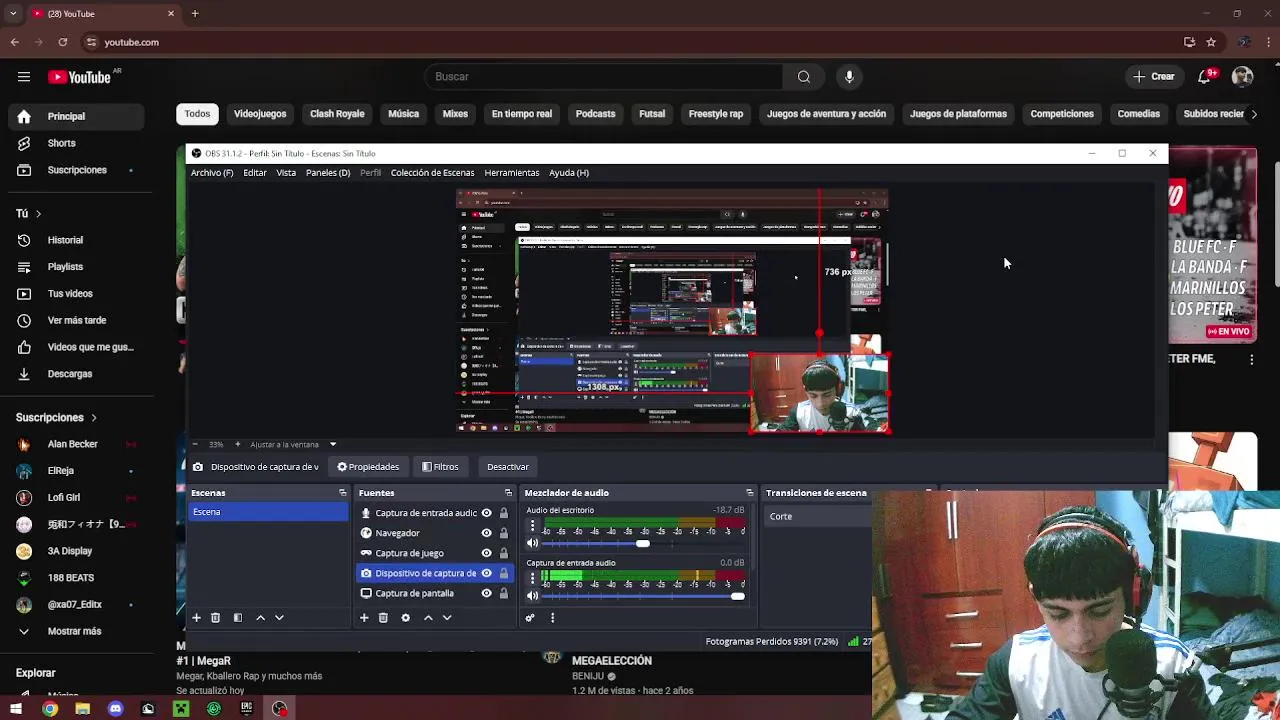Unlock the Captura de entrada audio source
Viewport: 1280px width, 720px height.
click(503, 513)
